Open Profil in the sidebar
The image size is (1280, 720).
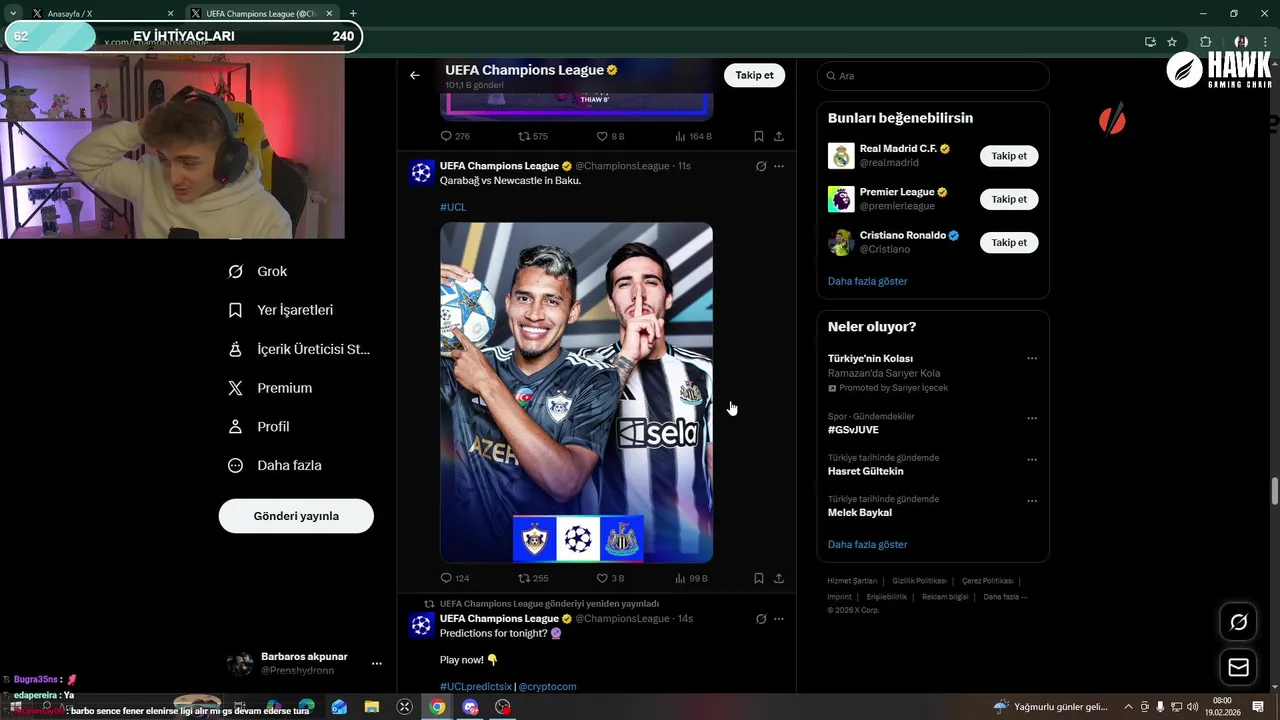[x=259, y=426]
